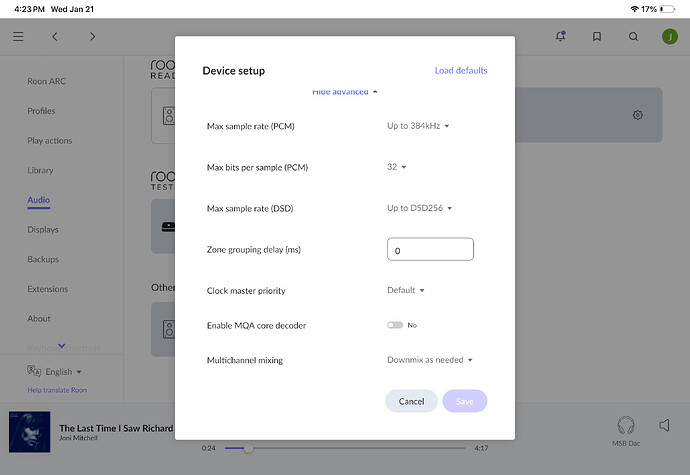Click the Load defaults link
The width and height of the screenshot is (690, 475).
[x=461, y=71]
